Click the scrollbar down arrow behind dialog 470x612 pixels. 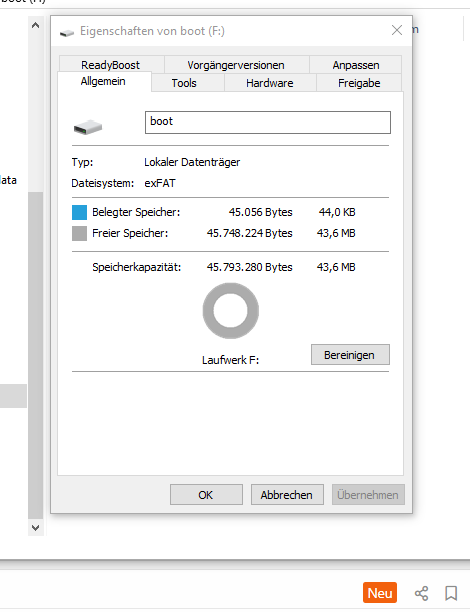click(x=36, y=528)
